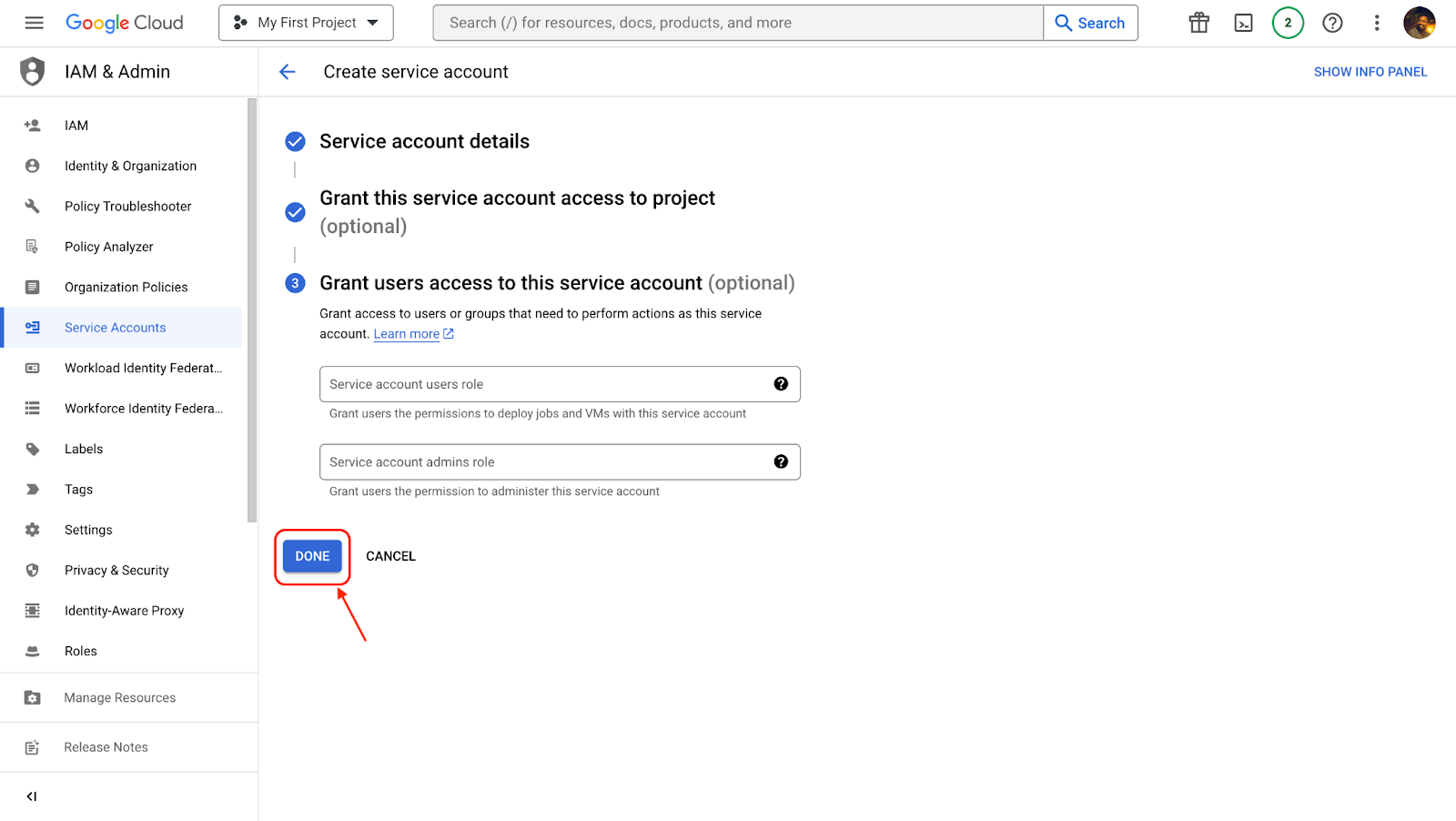Open Policy Troubleshooter from sidebar

(127, 207)
